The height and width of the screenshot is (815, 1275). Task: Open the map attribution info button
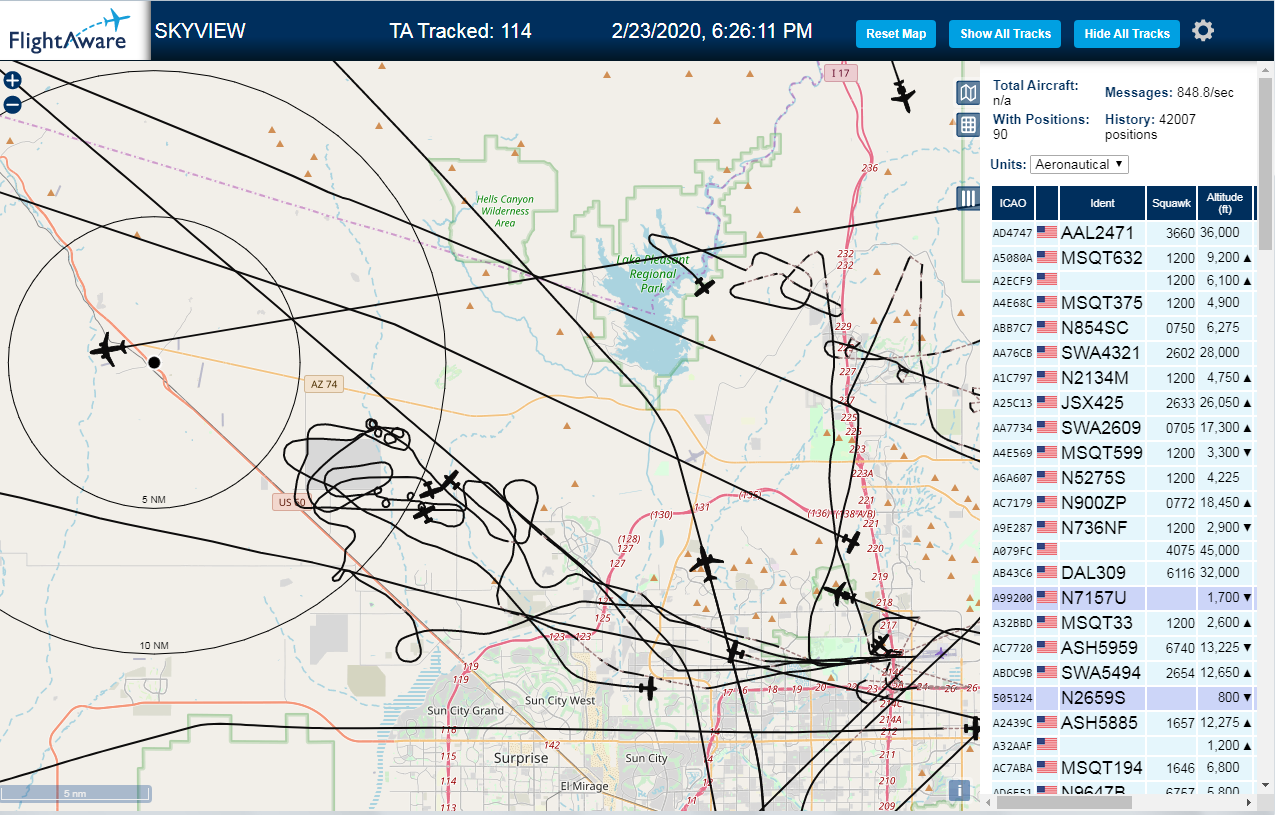point(959,790)
